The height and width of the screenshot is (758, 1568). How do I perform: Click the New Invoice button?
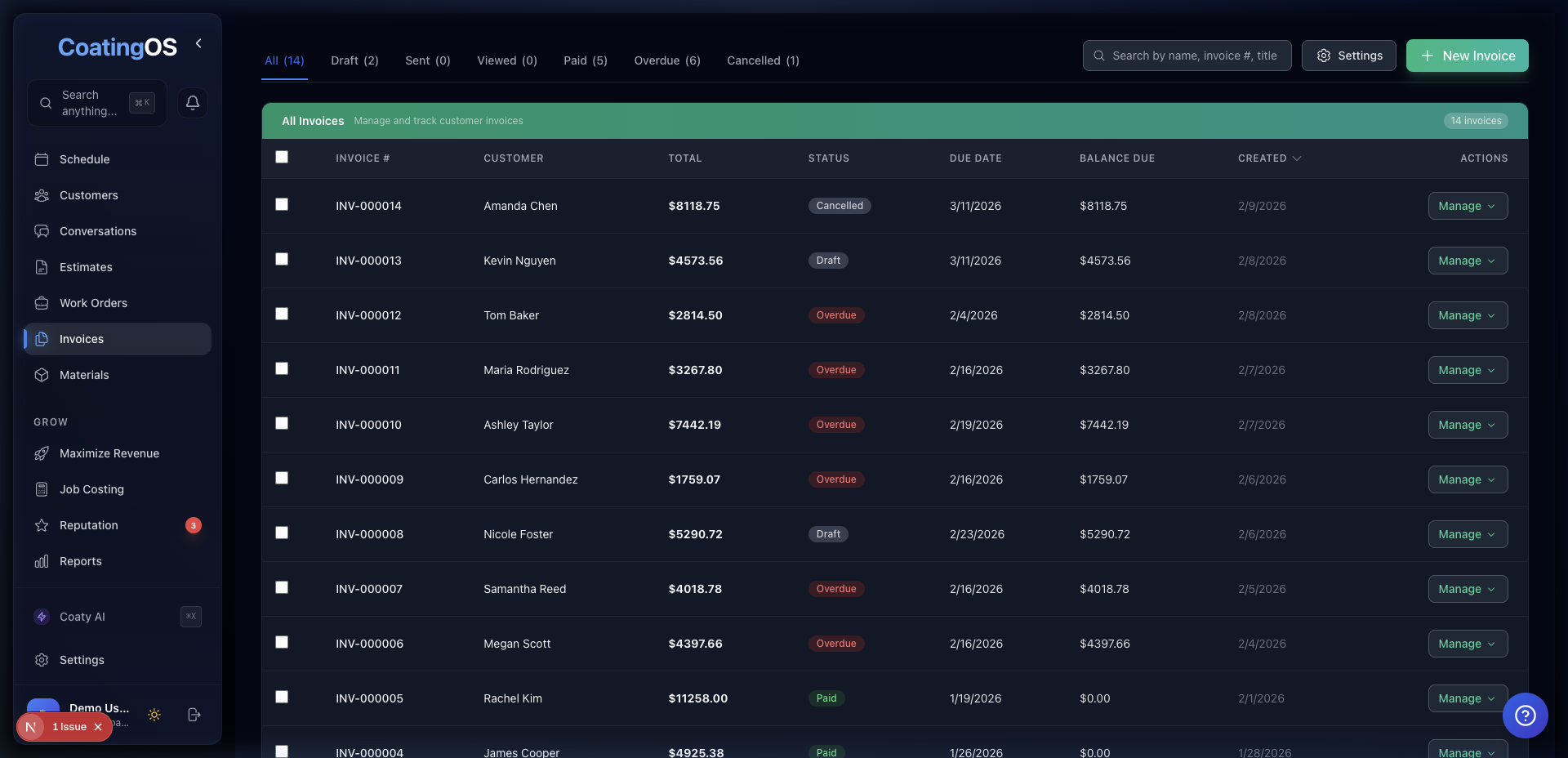(1467, 56)
